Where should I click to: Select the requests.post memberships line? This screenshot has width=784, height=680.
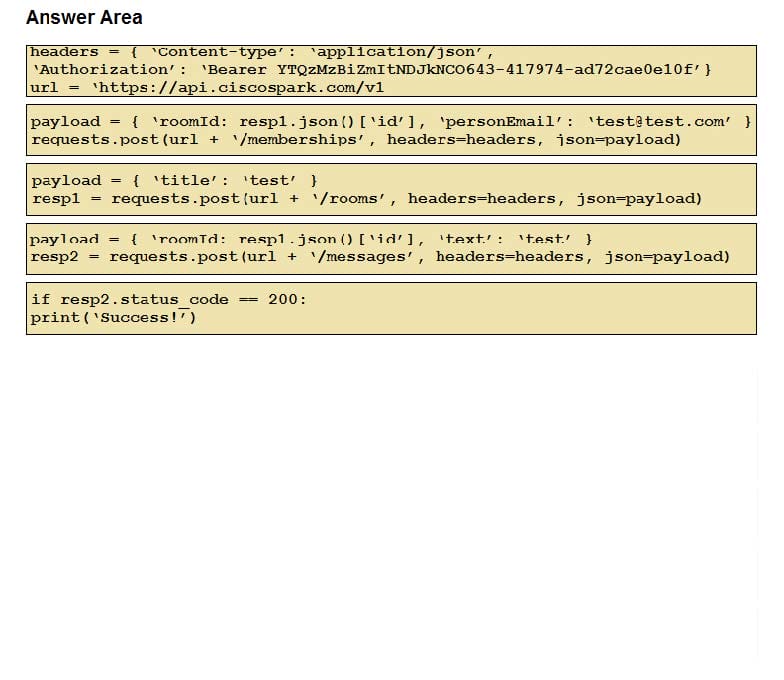coord(356,139)
